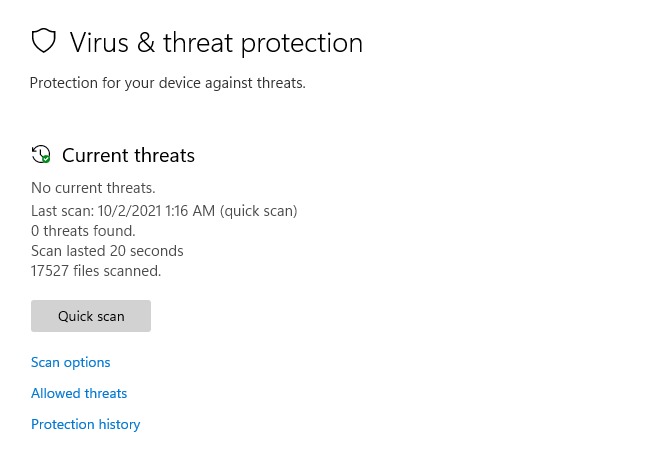Screen dimensions: 672x452
Task: Click the Current threats section heading
Action: pos(128,155)
